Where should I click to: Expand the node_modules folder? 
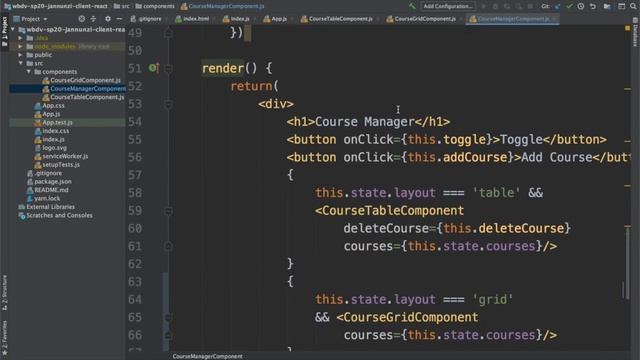20,47
